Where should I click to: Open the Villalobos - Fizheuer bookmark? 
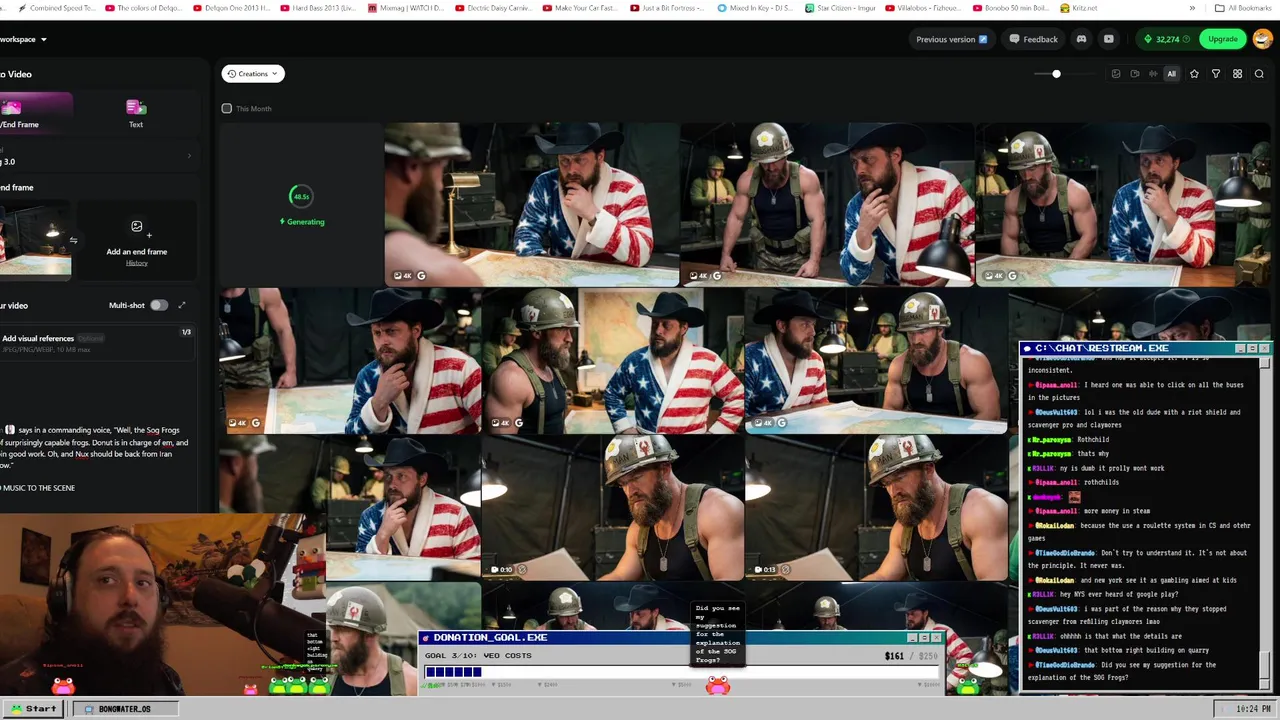click(923, 8)
